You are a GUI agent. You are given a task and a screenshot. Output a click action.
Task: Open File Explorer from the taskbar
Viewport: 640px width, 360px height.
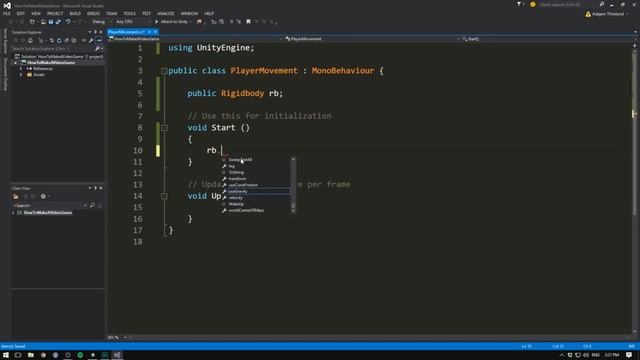pyautogui.click(x=31, y=355)
